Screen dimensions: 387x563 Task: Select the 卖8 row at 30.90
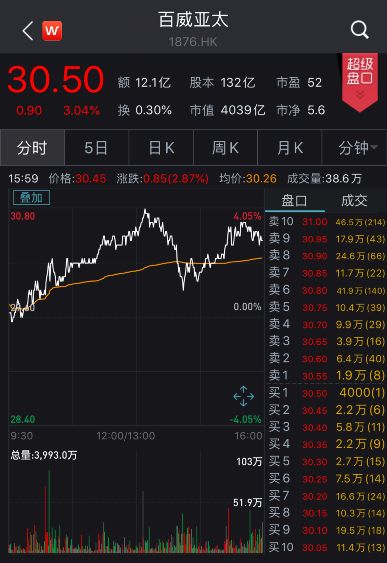click(x=327, y=256)
